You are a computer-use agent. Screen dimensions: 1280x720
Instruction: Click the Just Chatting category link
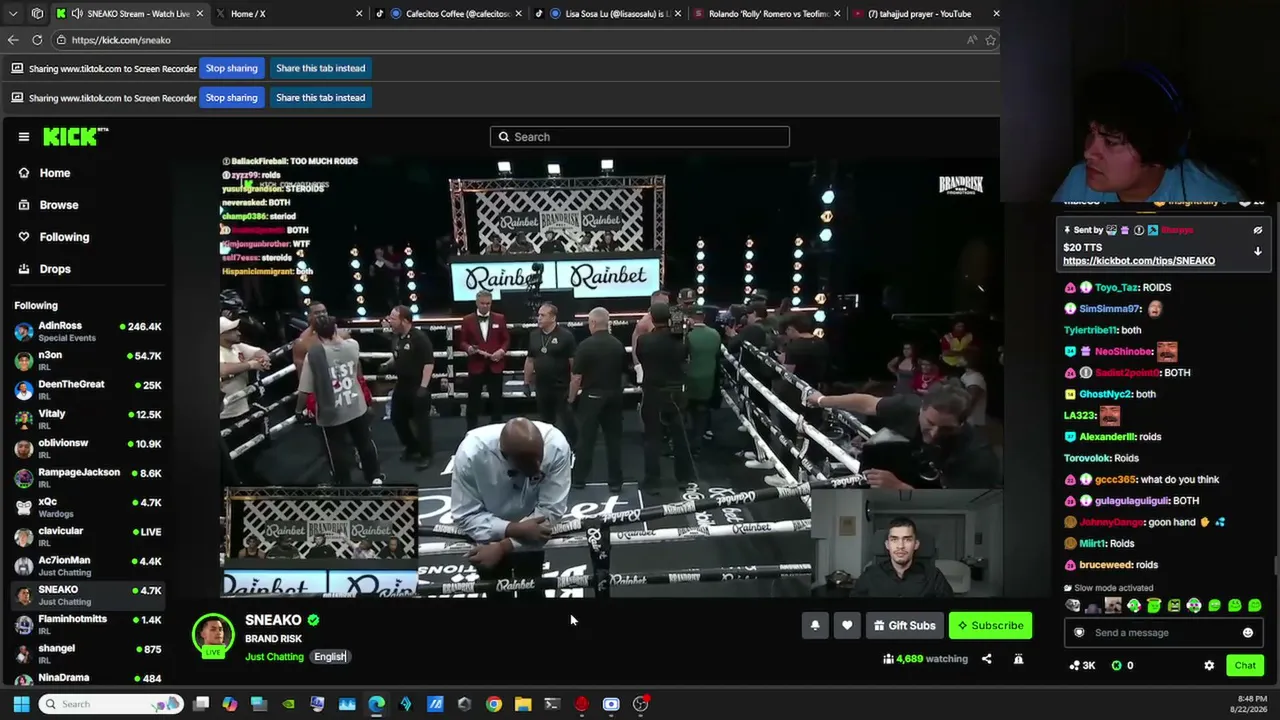coord(274,657)
